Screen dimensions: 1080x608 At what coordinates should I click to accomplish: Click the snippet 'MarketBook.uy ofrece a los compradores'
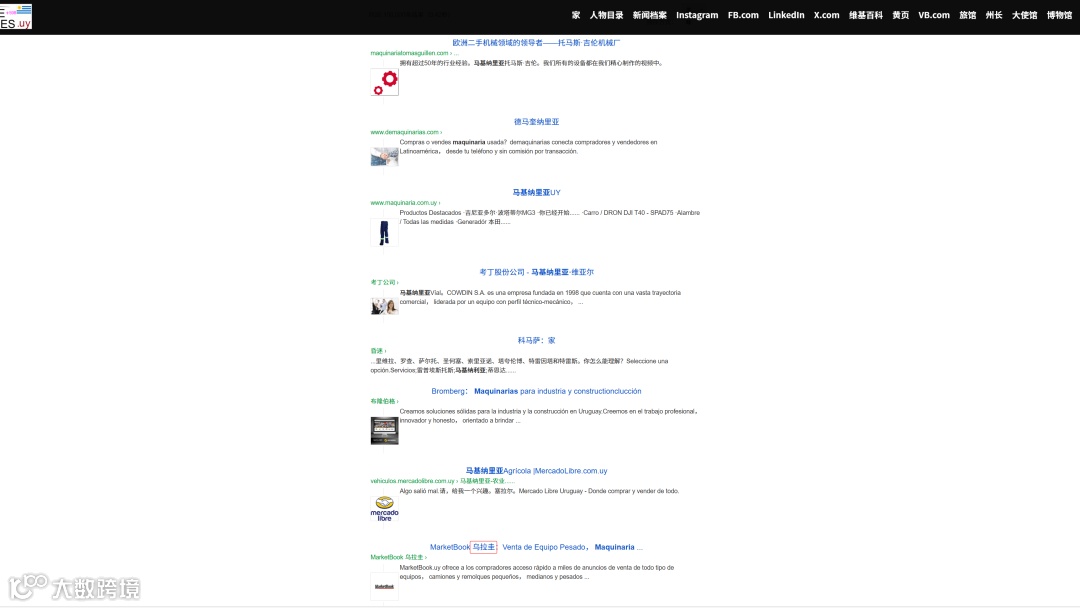(x=537, y=572)
